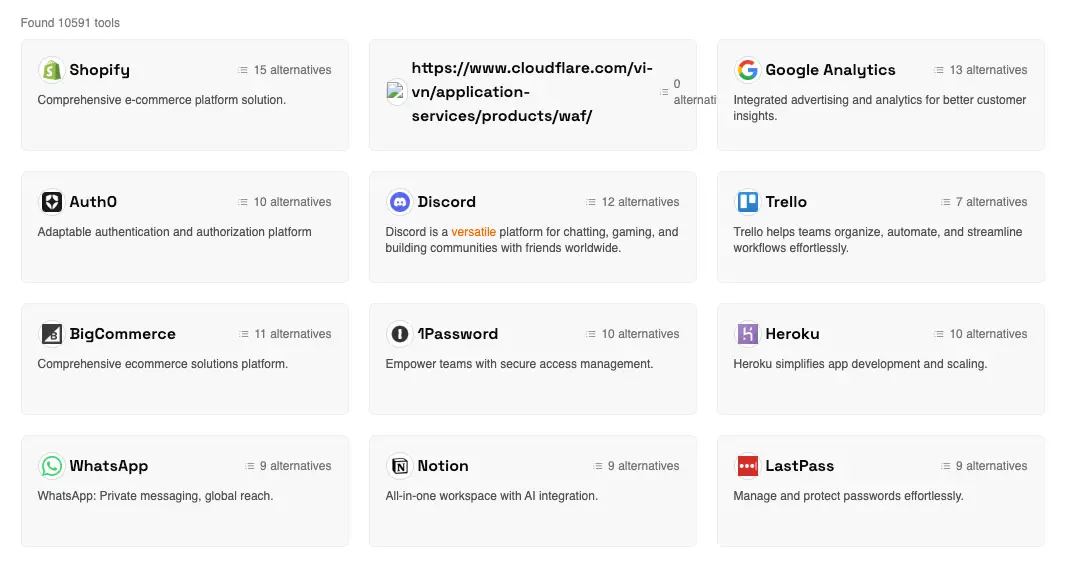Click the 1Password keyhole icon

pyautogui.click(x=399, y=334)
